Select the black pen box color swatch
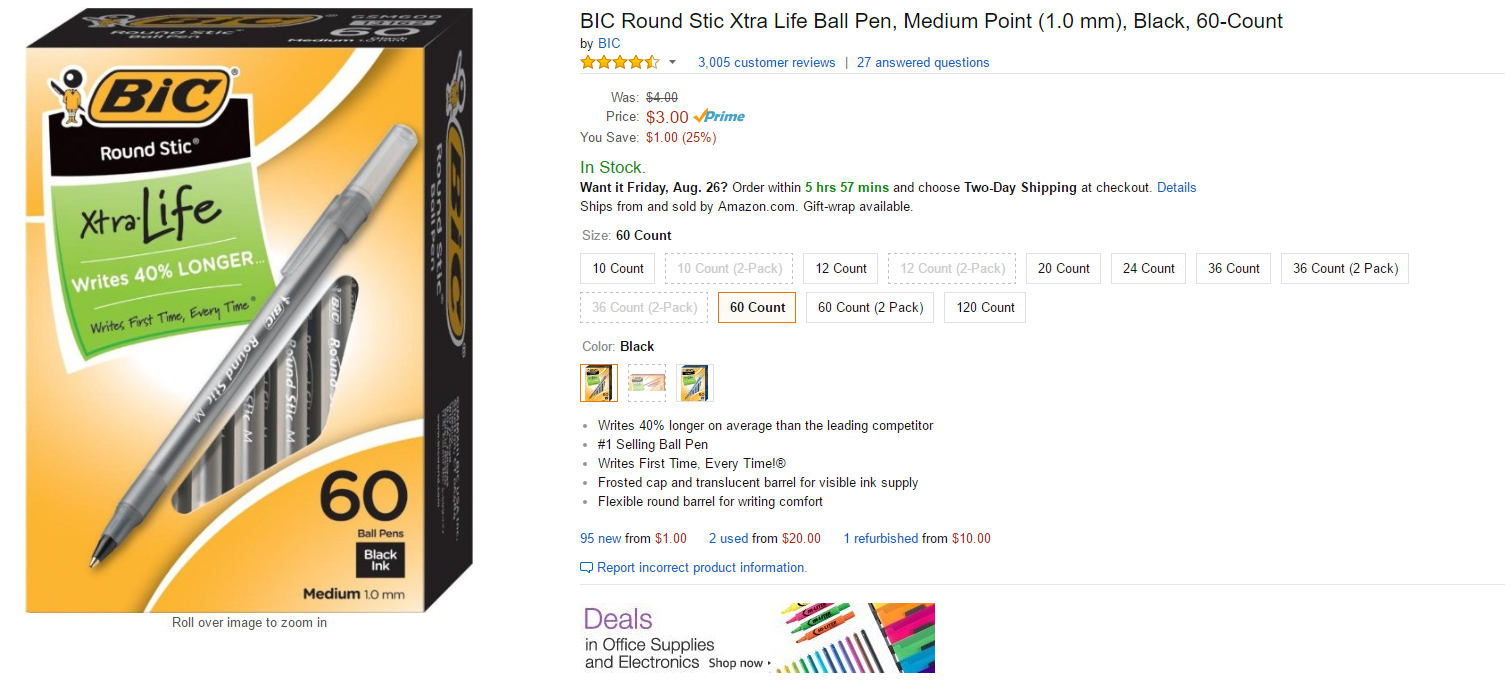Image resolution: width=1510 pixels, height=688 pixels. (x=599, y=383)
